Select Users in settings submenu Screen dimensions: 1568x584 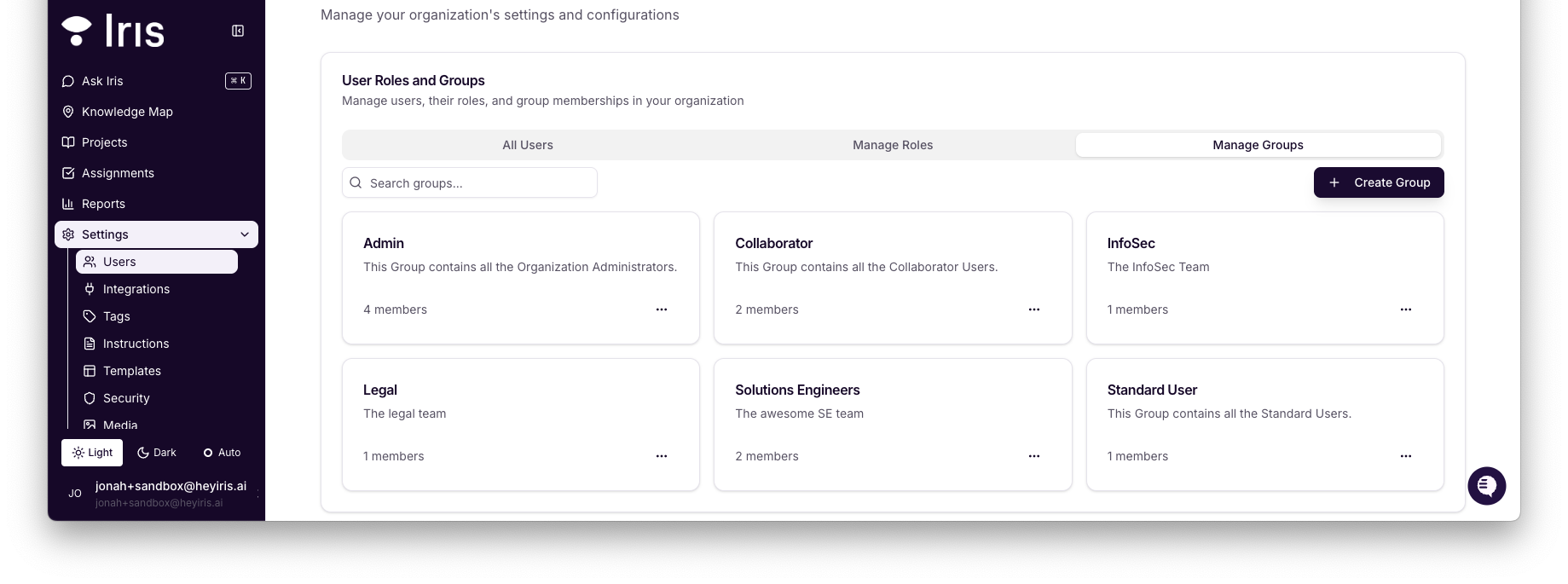157,262
